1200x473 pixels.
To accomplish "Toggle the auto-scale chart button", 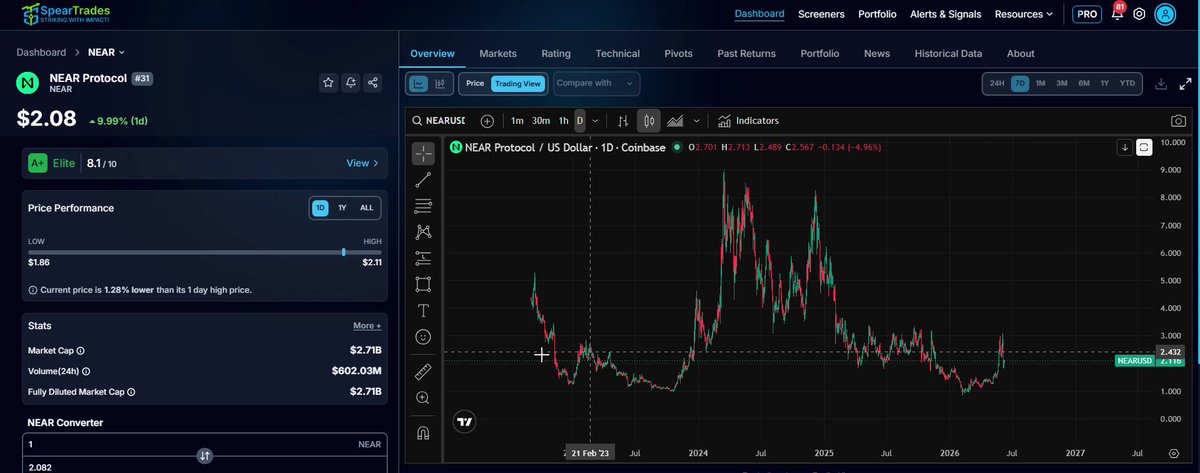I will pyautogui.click(x=1145, y=148).
